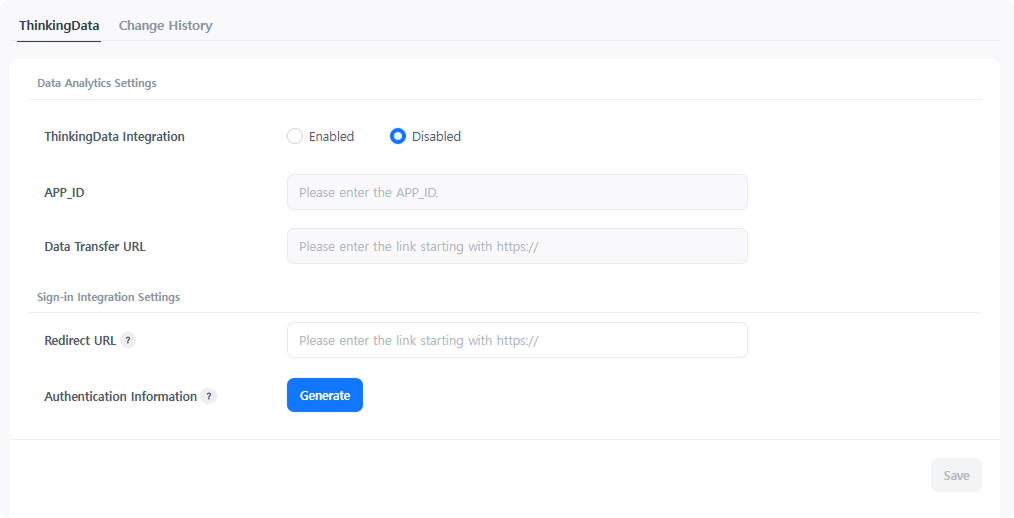Click the Redirect URL label text
Image resolution: width=1014 pixels, height=518 pixels.
pos(80,340)
